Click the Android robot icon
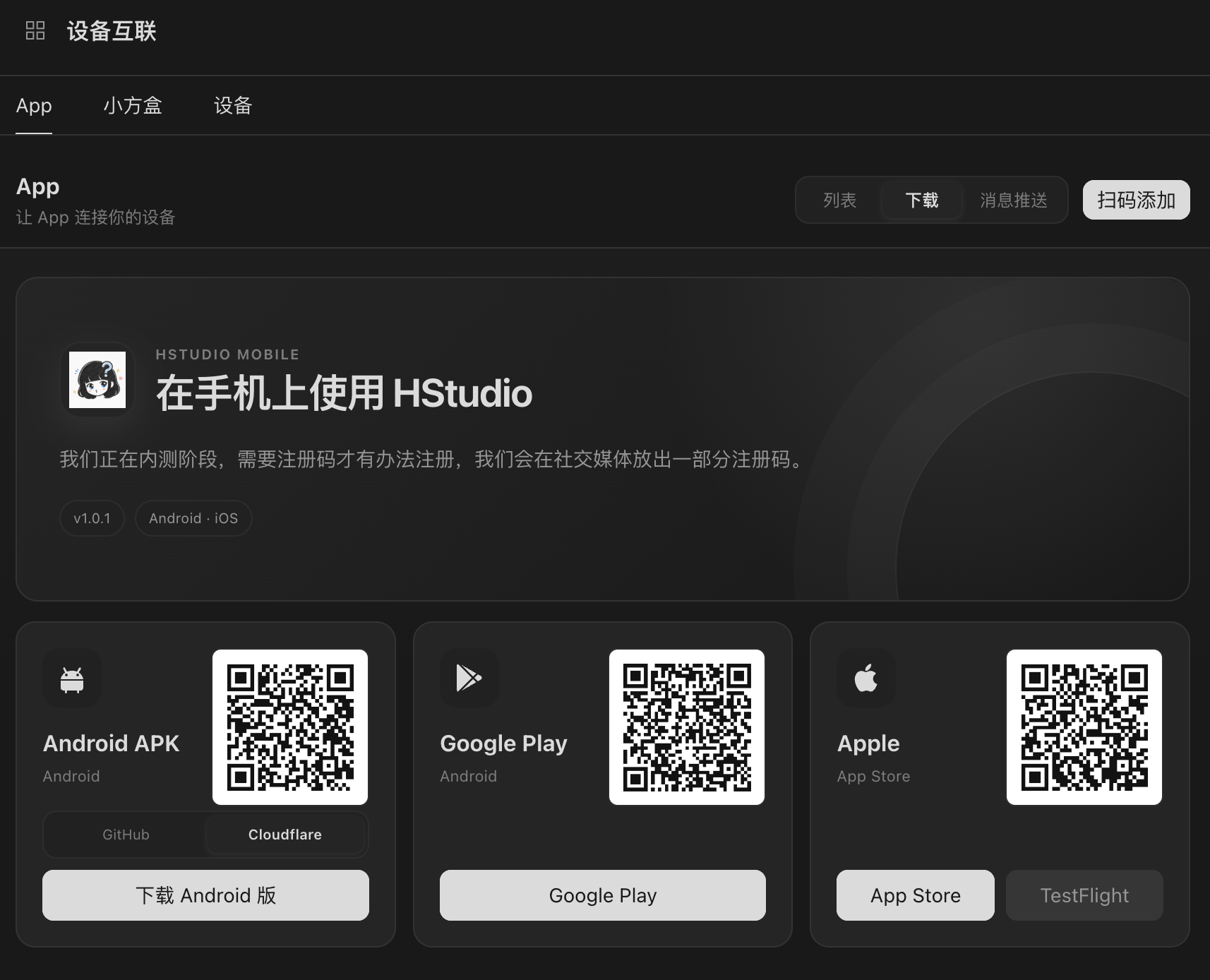The height and width of the screenshot is (980, 1210). click(x=72, y=679)
